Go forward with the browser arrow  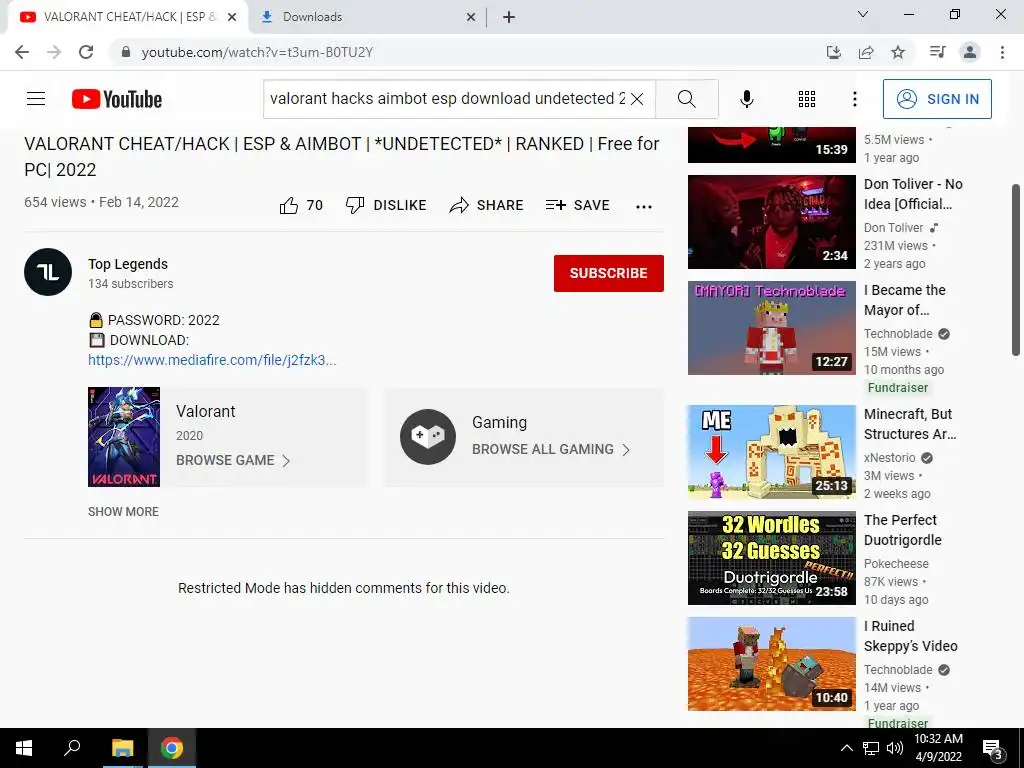[x=54, y=52]
